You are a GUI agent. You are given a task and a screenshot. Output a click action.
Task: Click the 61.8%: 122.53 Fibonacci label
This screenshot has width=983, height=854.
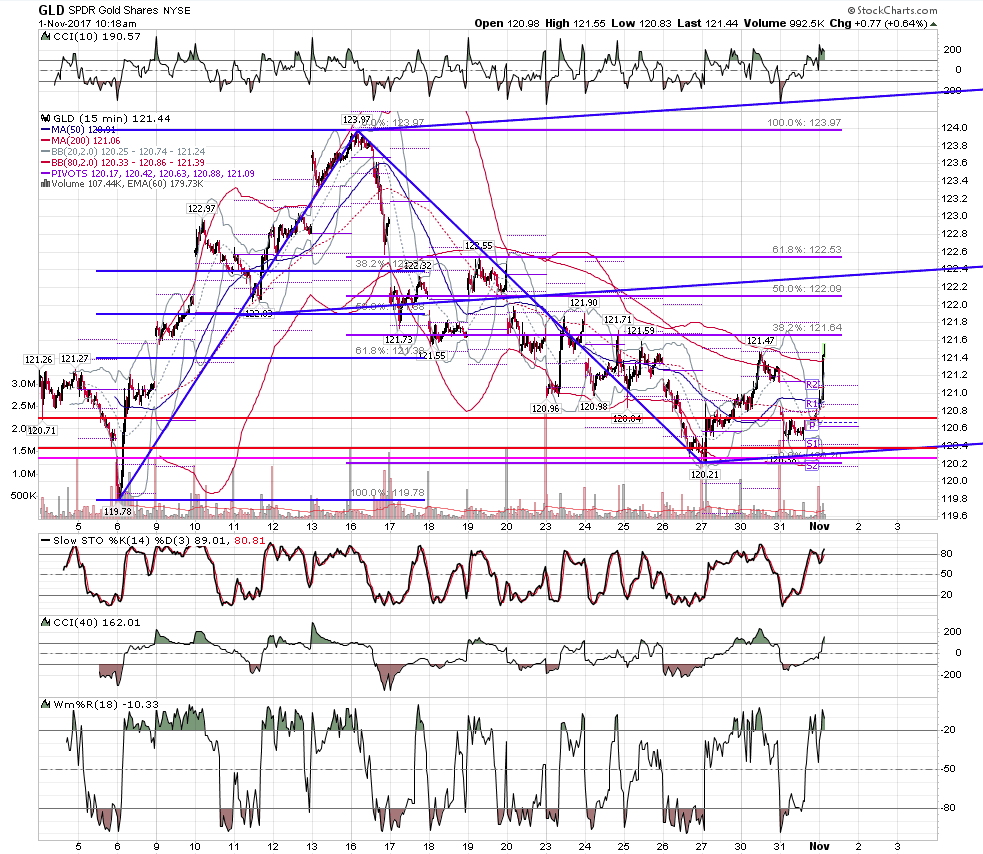[x=806, y=250]
